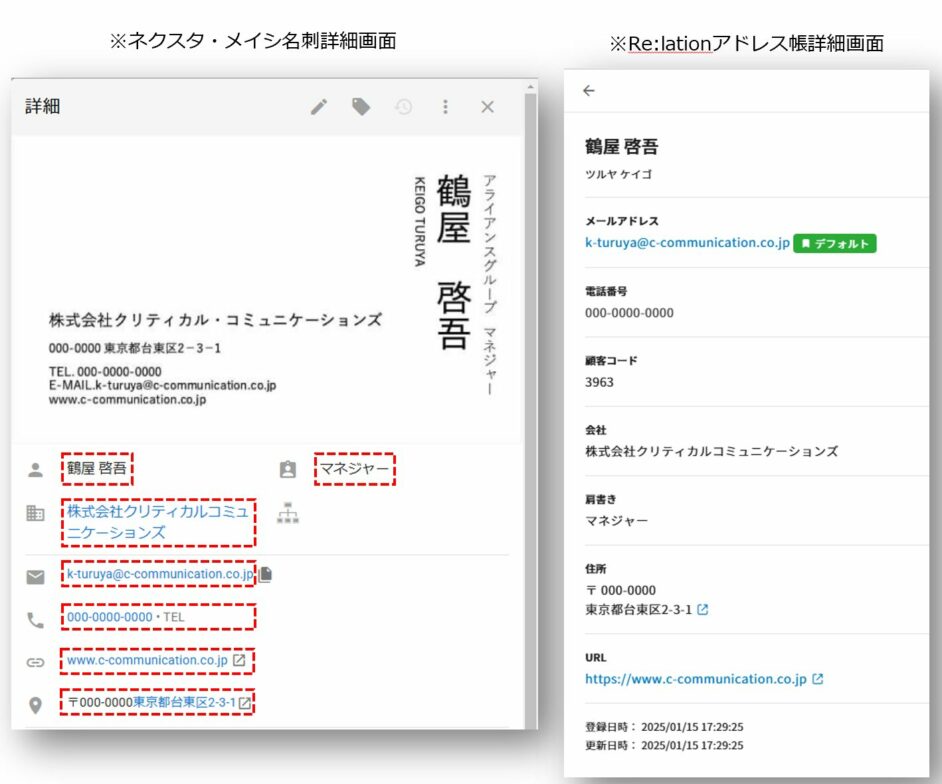Close the 詳細 panel with X icon
The height and width of the screenshot is (784, 942).
(x=487, y=107)
